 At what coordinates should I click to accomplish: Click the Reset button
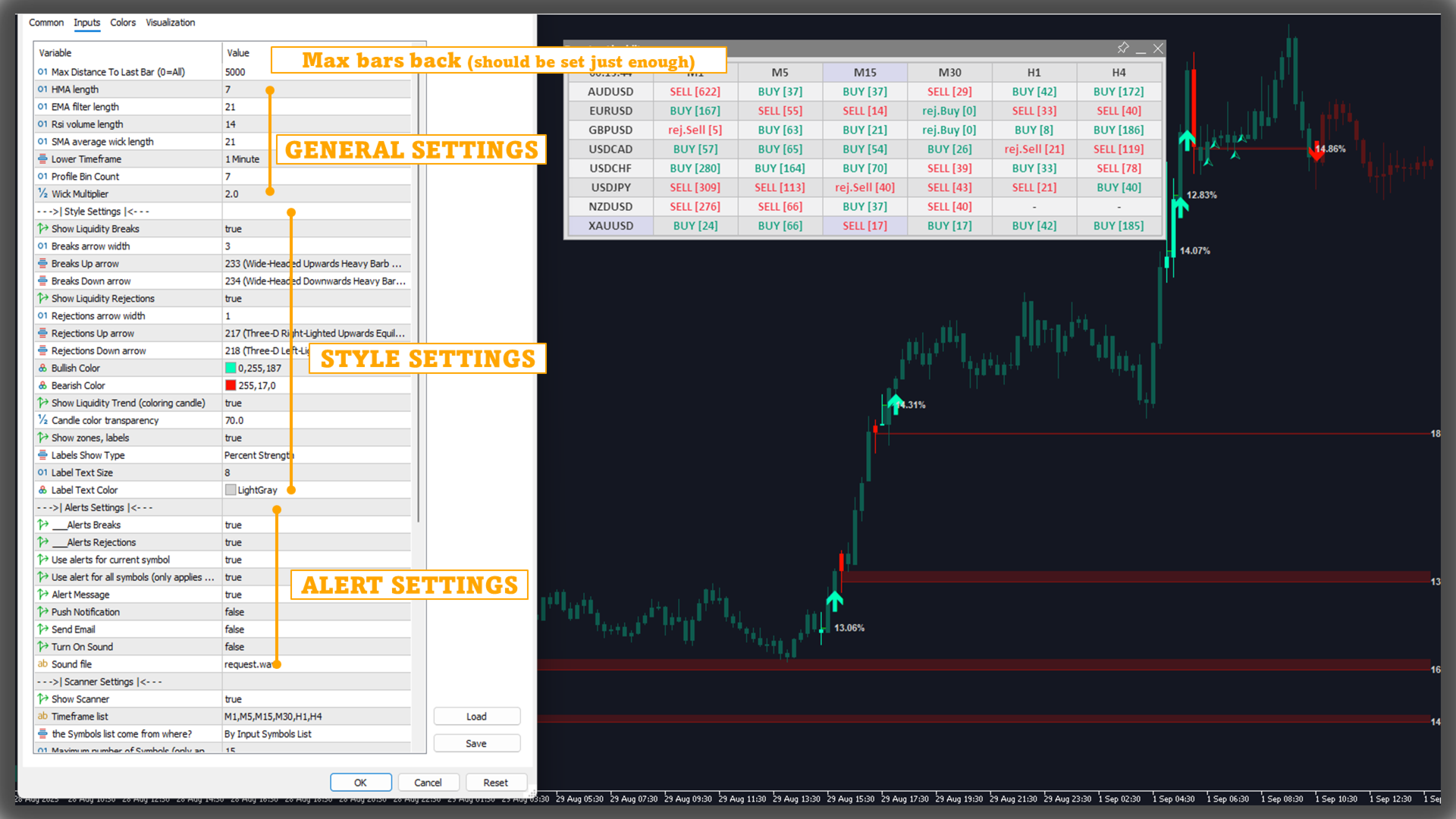pyautogui.click(x=496, y=783)
